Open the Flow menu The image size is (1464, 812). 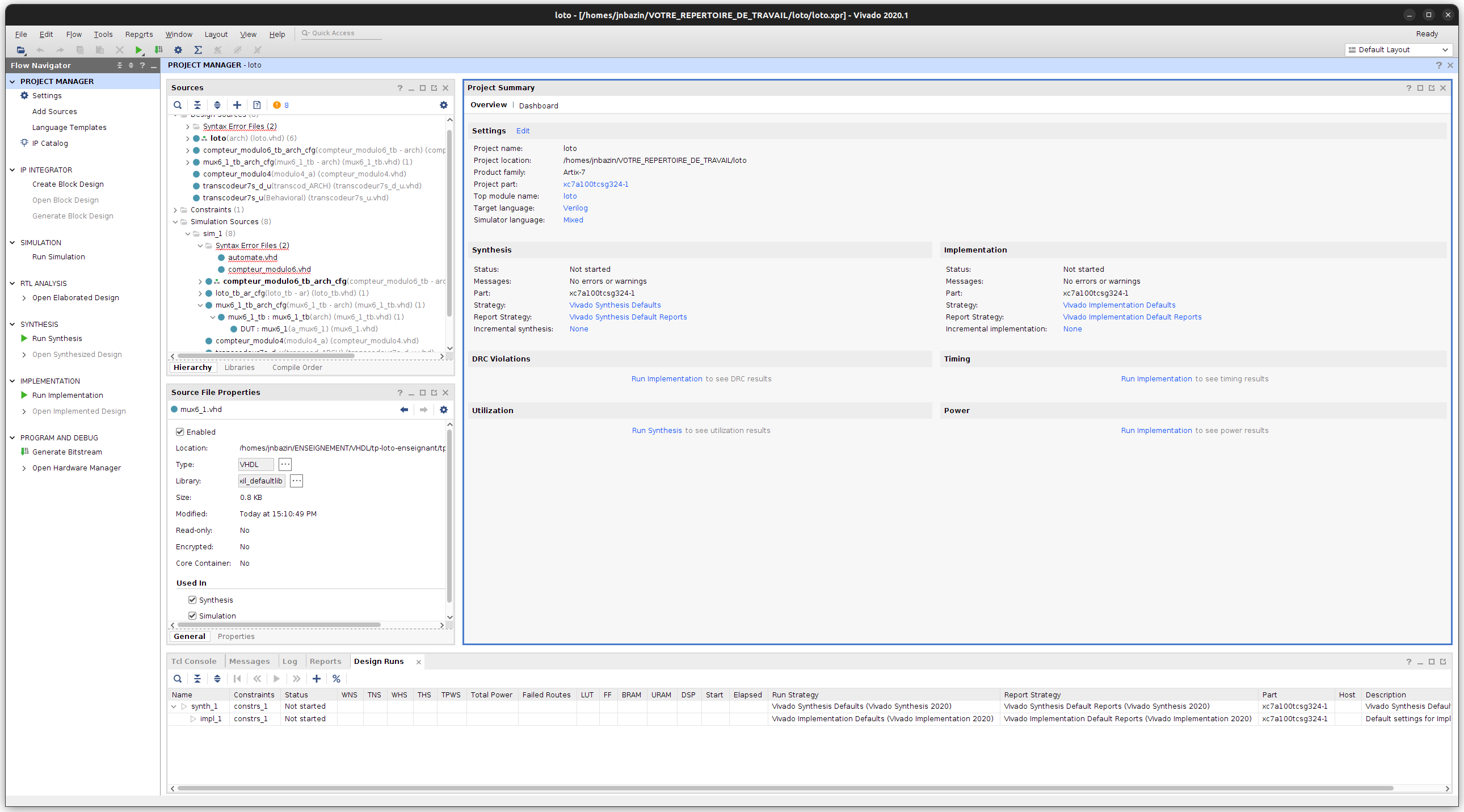[x=73, y=34]
